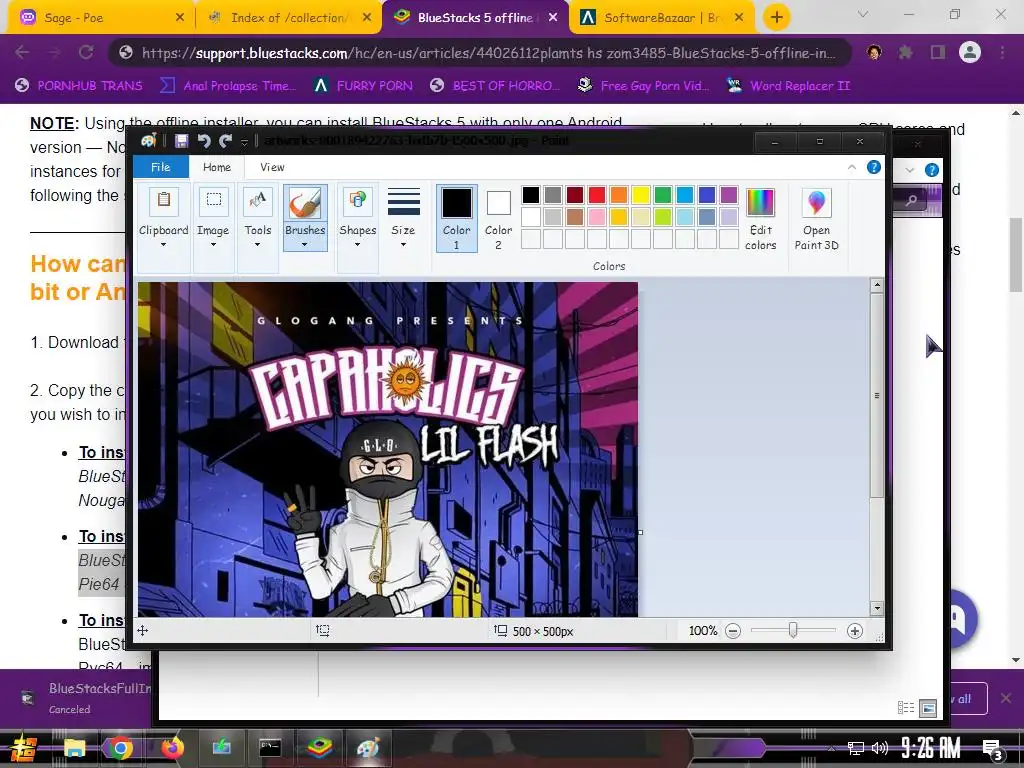Viewport: 1024px width, 768px height.
Task: Click Paint vertical scrollbar down arrow
Action: [x=876, y=608]
